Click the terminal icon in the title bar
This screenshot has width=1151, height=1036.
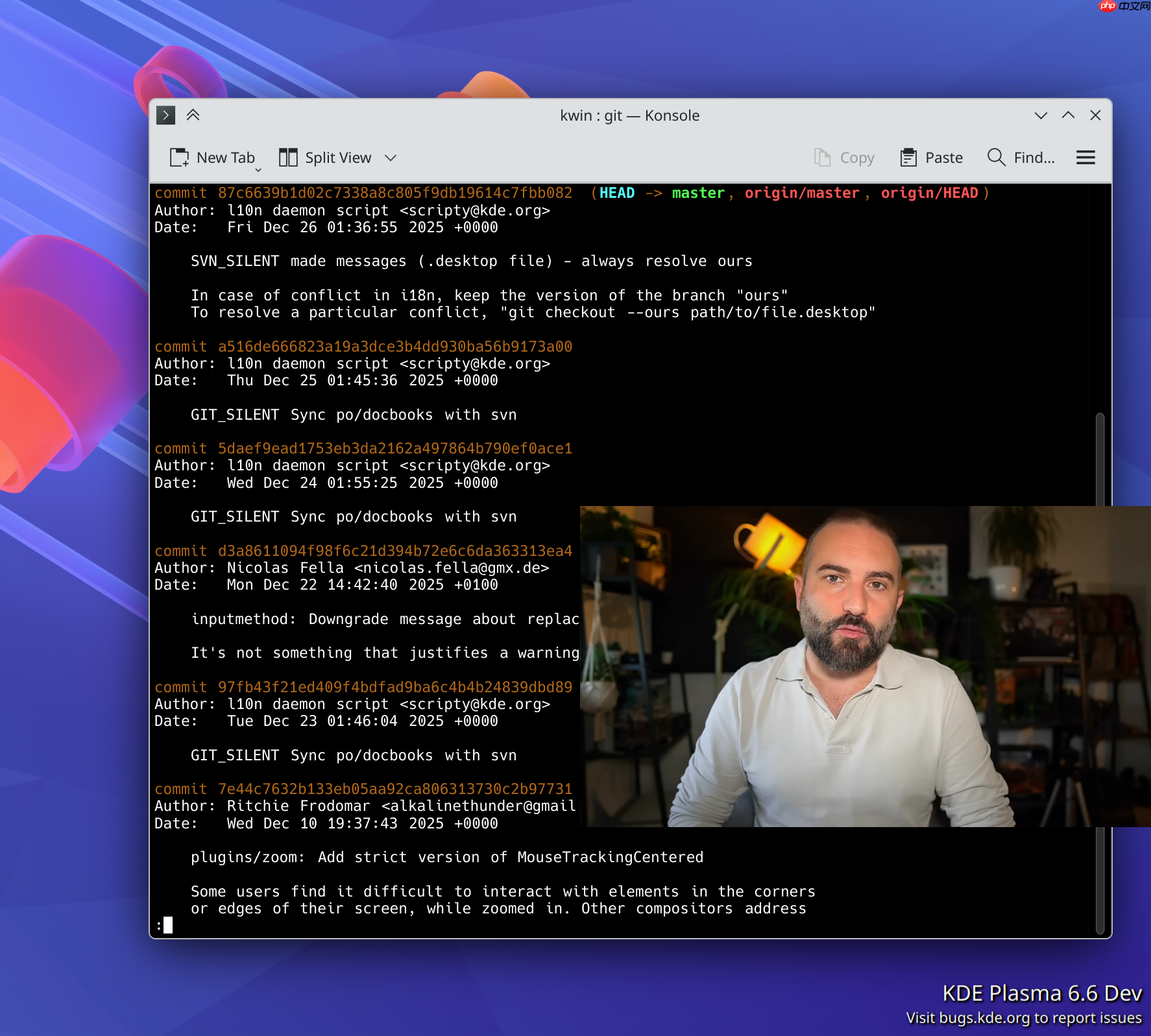[x=165, y=115]
